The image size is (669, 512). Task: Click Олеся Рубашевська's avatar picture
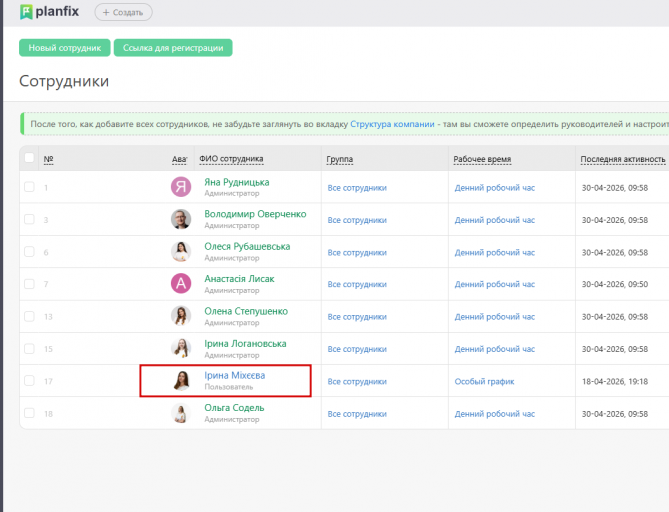(181, 252)
